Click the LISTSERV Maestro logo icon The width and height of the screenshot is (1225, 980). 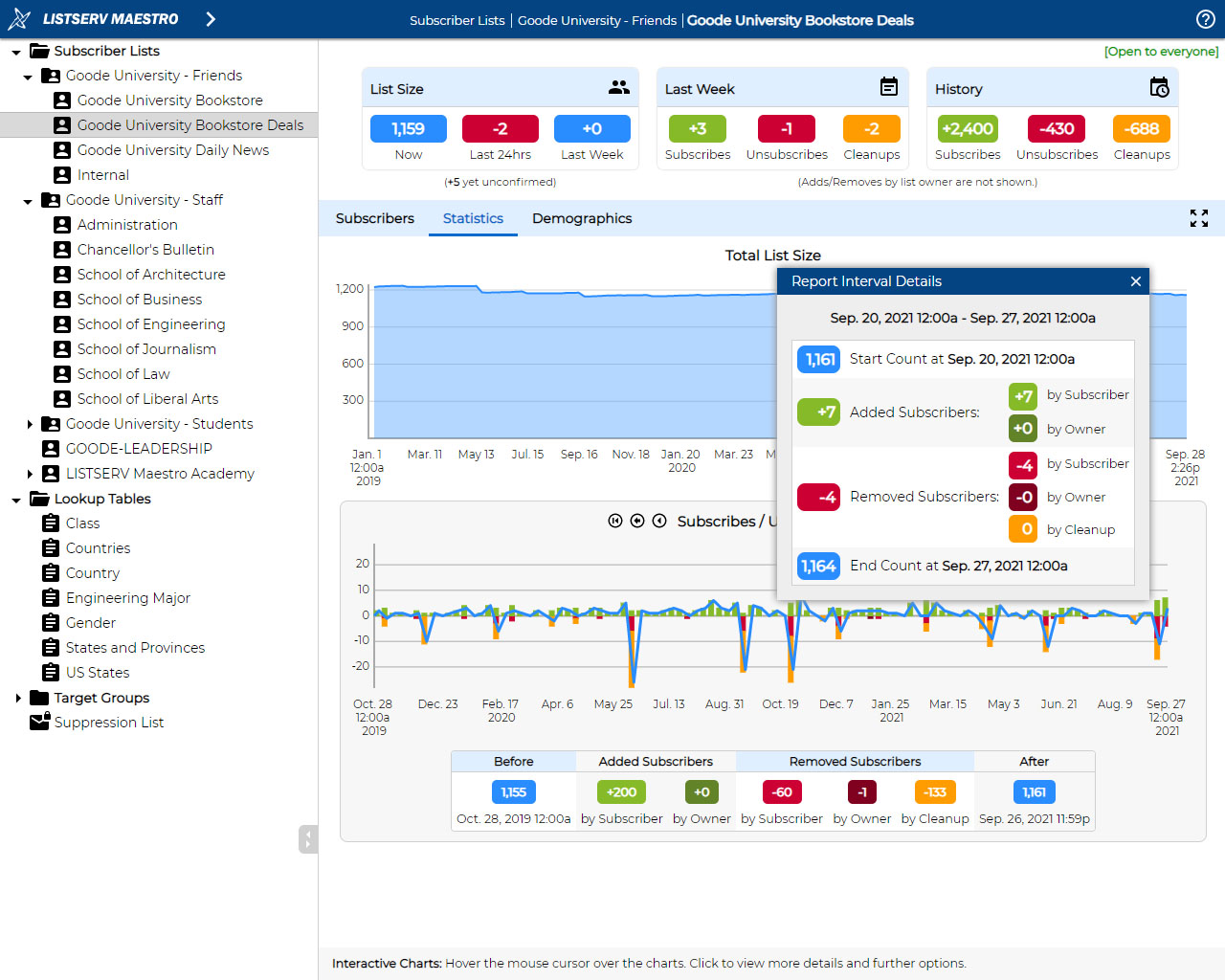(x=18, y=19)
